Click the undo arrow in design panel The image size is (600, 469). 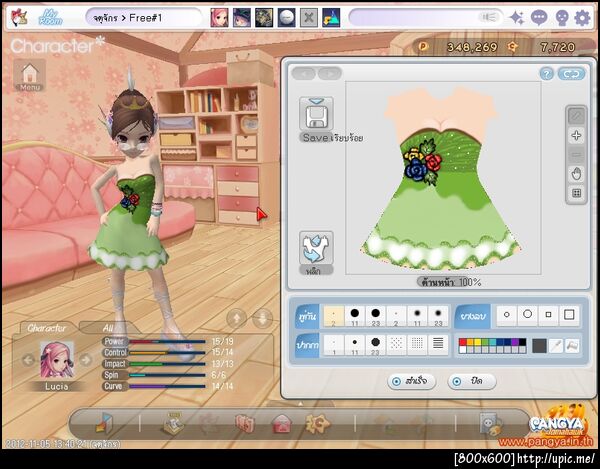(304, 73)
